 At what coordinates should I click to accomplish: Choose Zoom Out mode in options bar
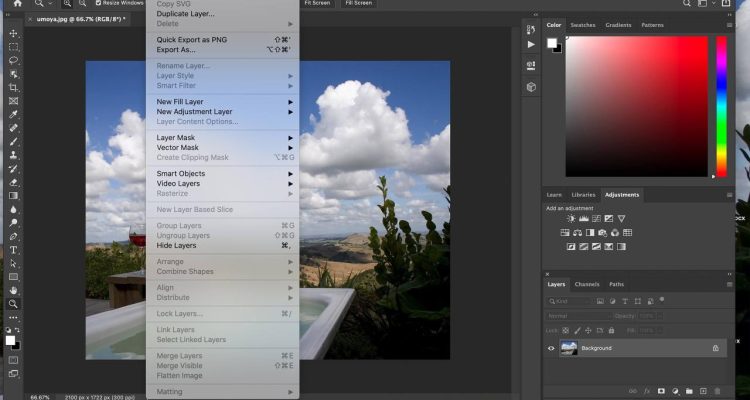point(82,3)
